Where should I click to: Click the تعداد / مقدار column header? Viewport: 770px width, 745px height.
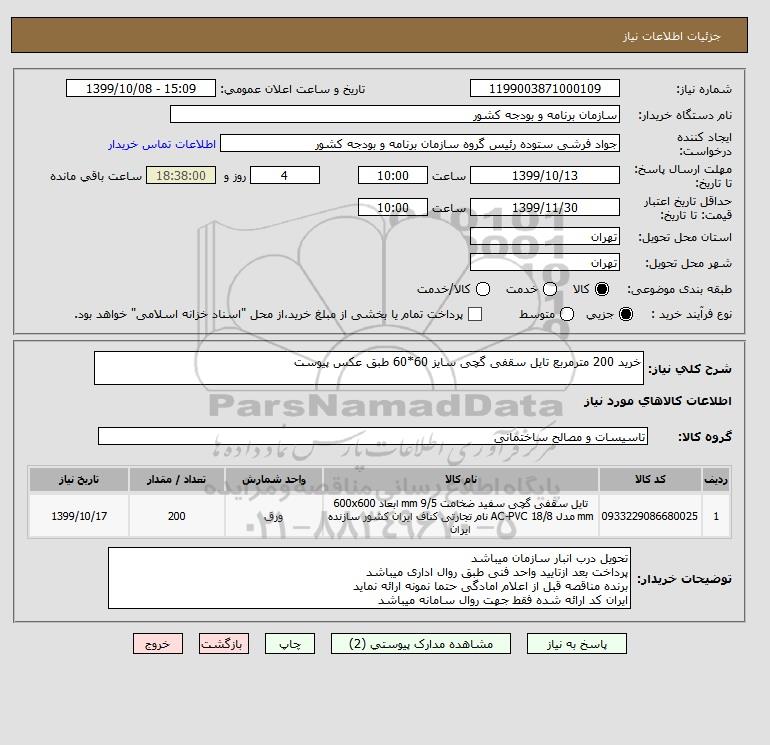[177, 479]
